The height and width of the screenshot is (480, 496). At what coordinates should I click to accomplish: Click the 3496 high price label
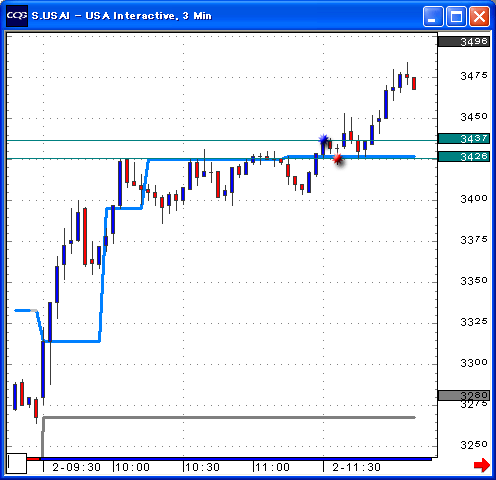464,42
